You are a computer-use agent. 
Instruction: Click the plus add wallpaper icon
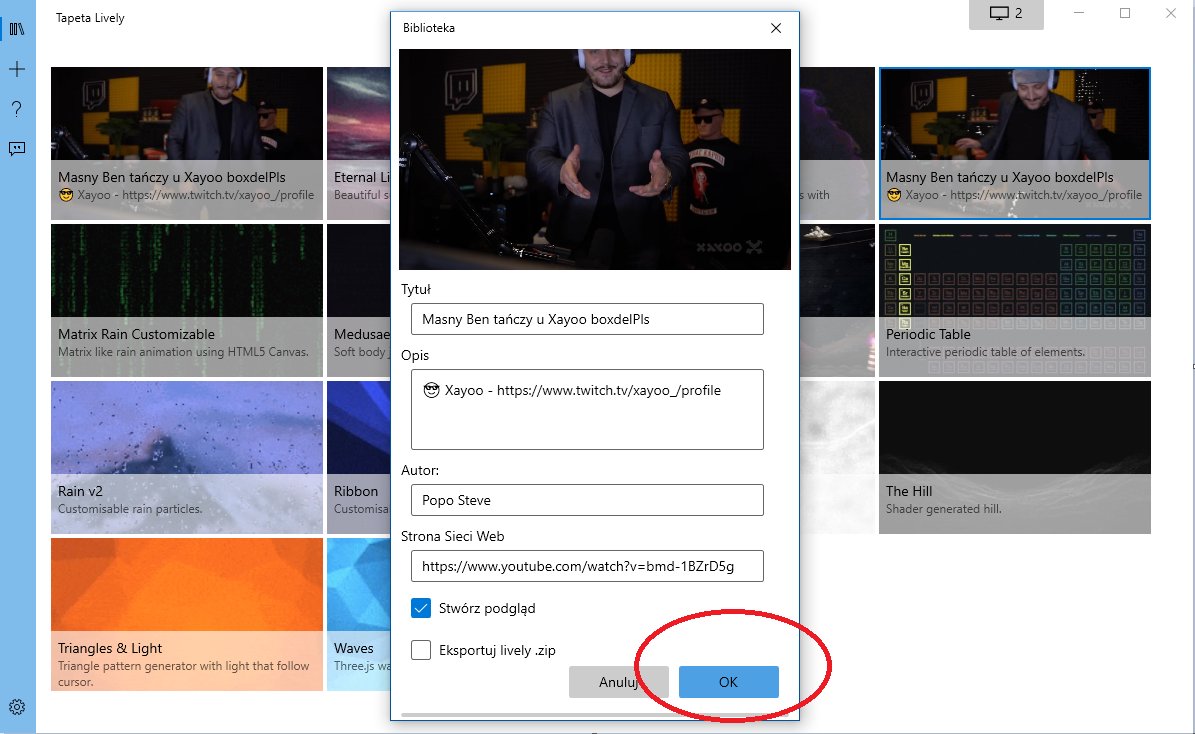click(x=17, y=69)
